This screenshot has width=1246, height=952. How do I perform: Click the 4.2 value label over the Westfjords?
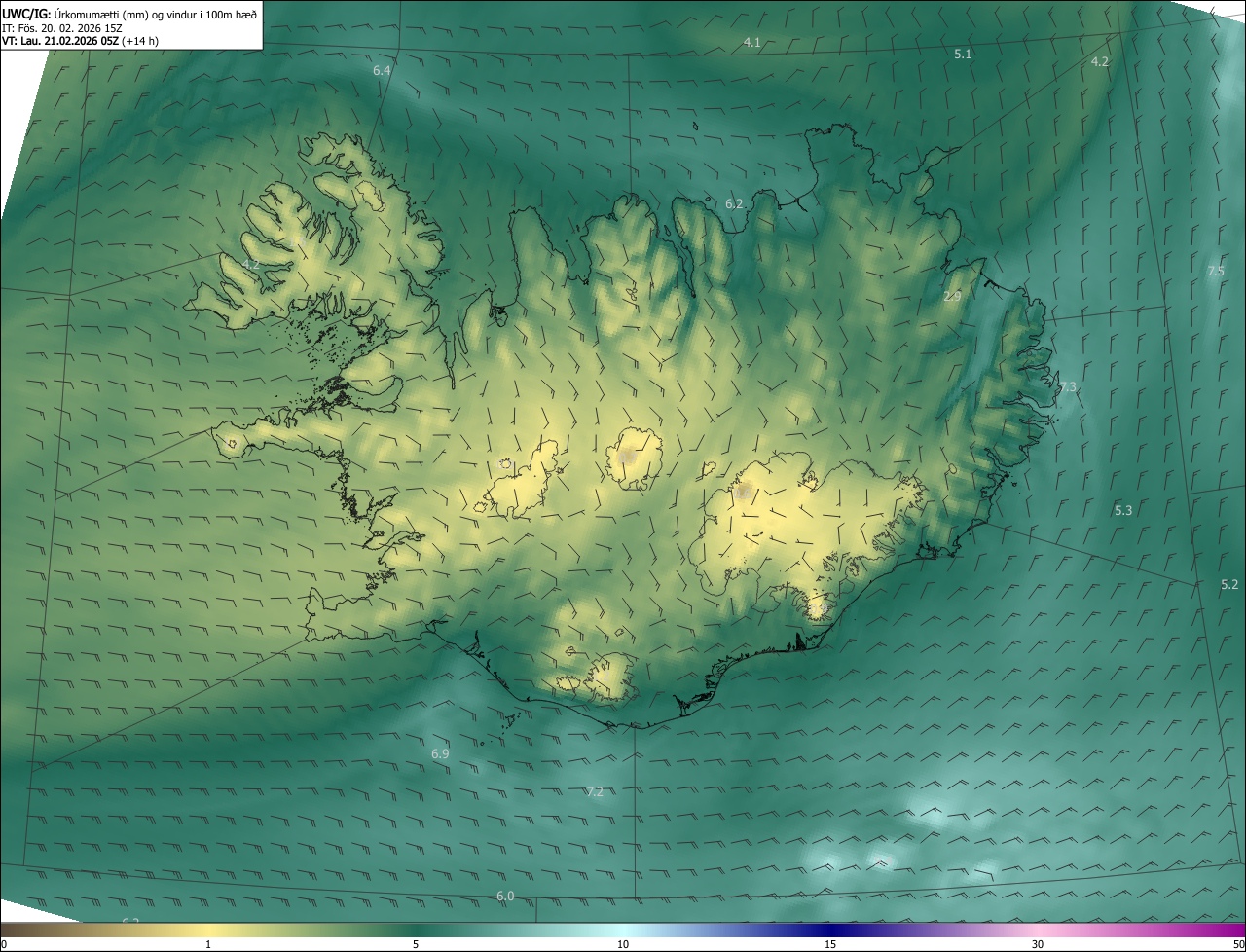coord(251,264)
